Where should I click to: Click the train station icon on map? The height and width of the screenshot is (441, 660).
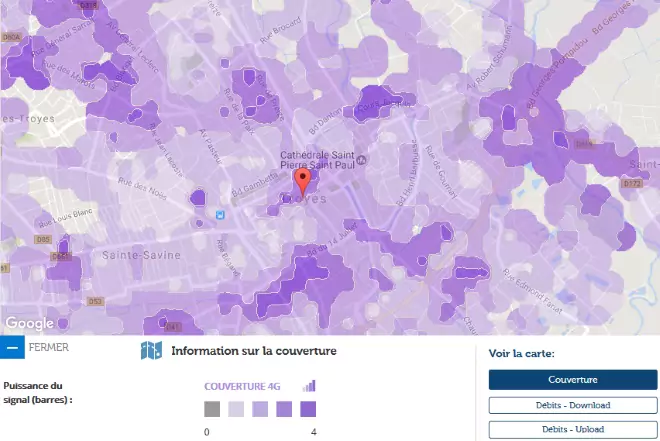point(221,213)
